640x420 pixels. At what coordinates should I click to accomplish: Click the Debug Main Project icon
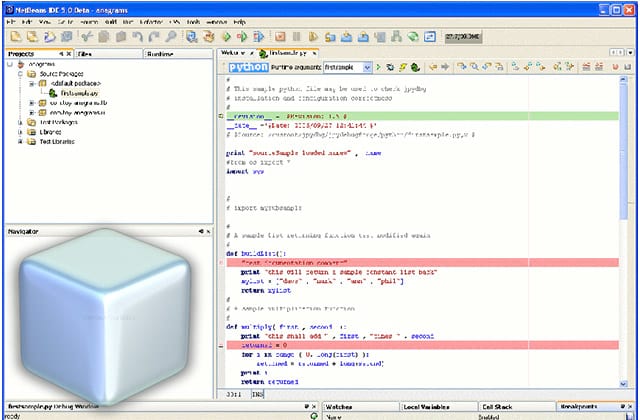coord(242,37)
